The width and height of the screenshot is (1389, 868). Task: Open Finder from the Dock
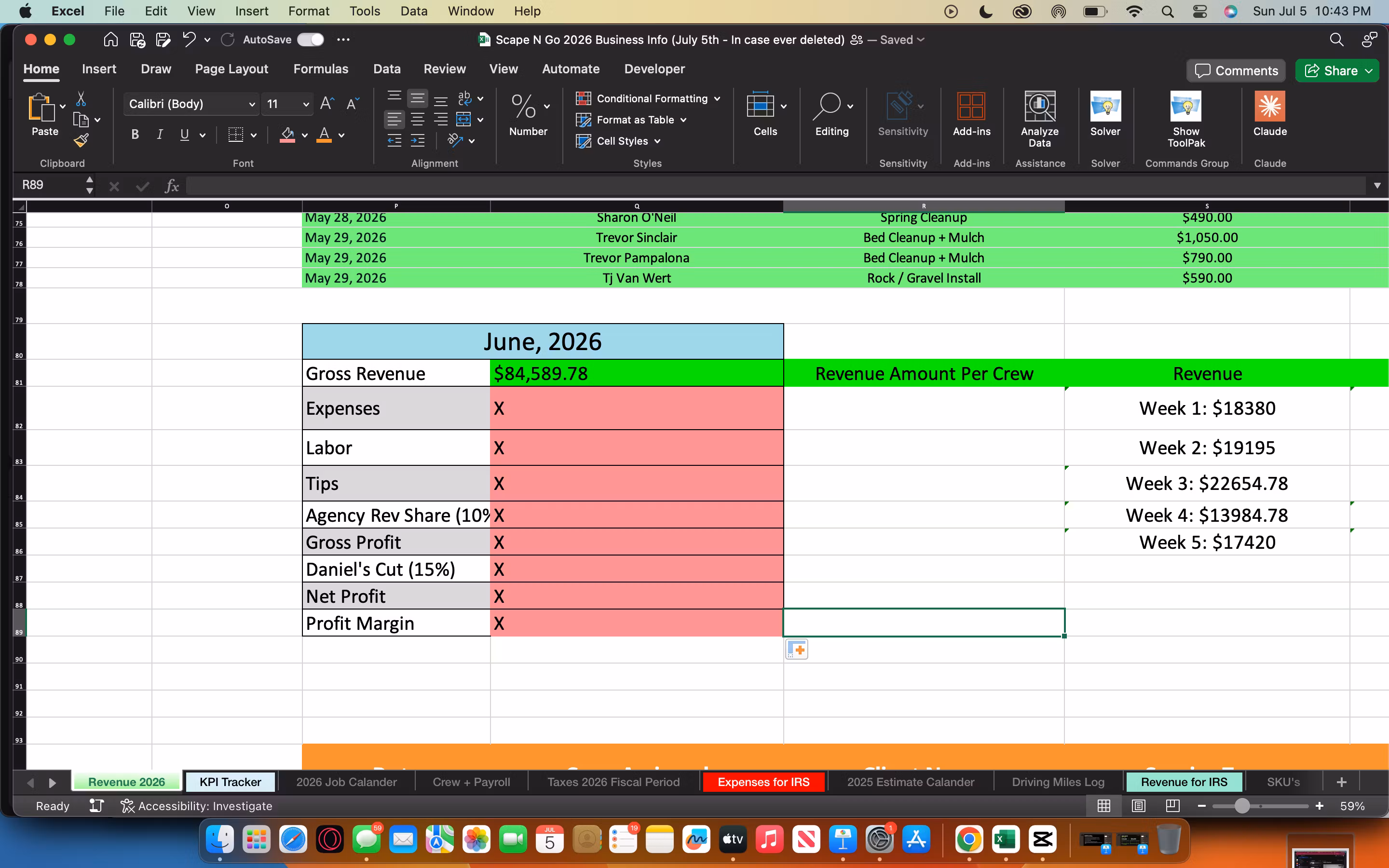220,840
